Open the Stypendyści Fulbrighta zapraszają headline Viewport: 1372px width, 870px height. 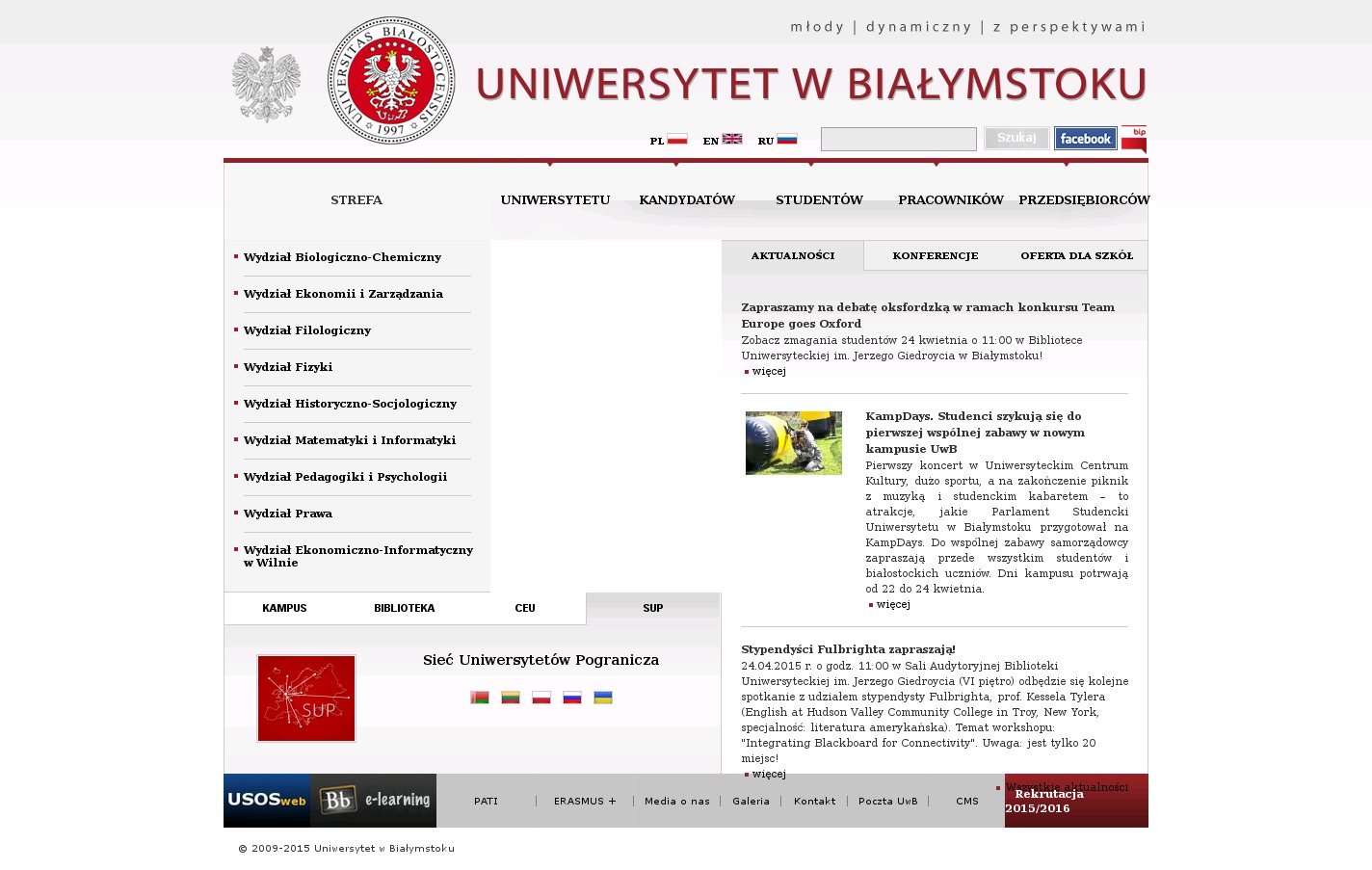tap(848, 649)
